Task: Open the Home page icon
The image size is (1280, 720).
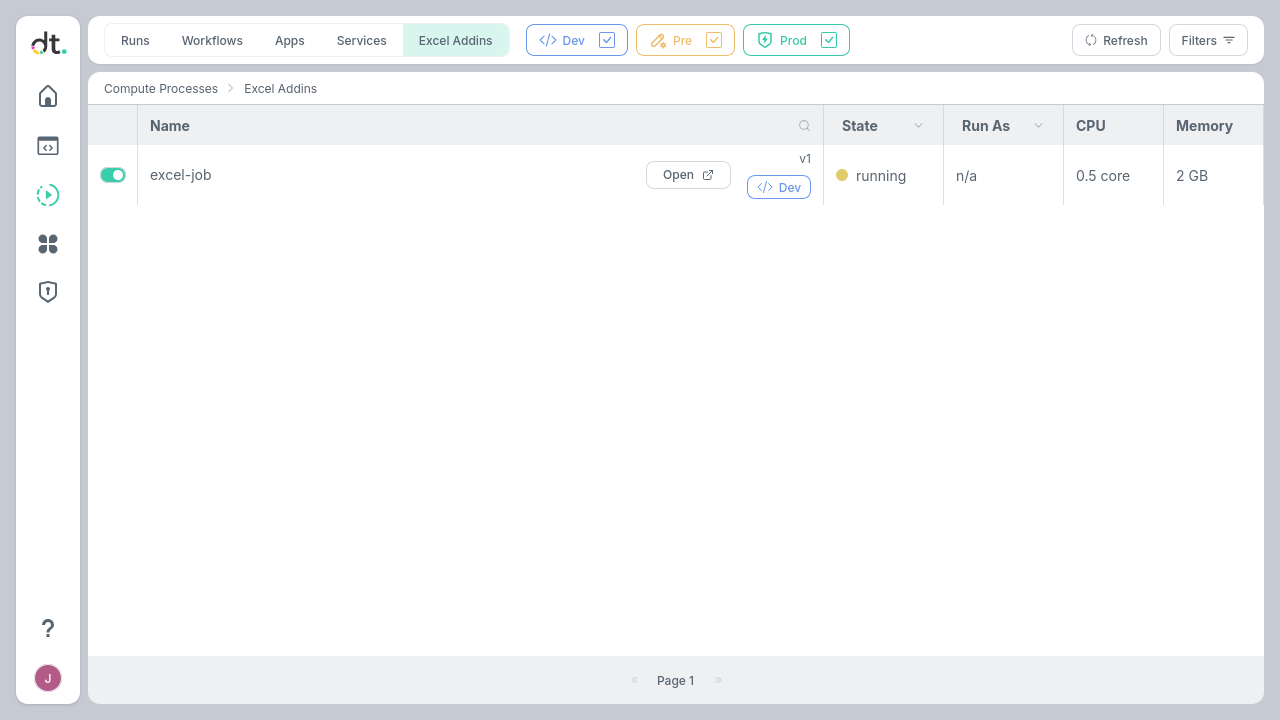Action: (48, 96)
